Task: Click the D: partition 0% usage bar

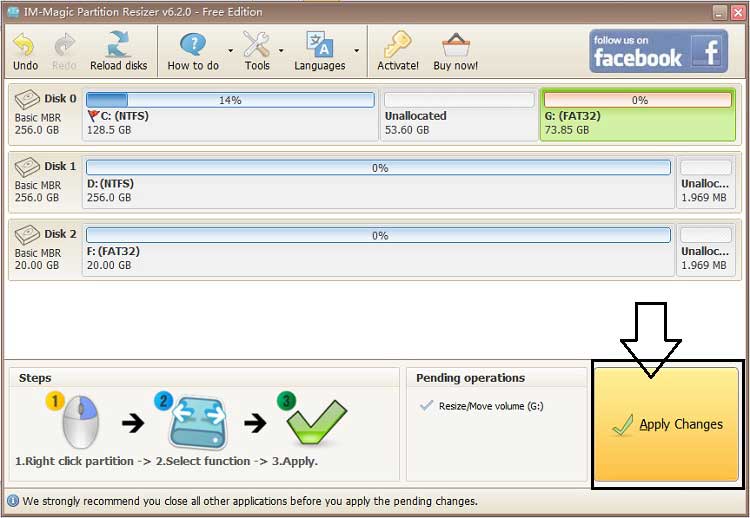Action: tap(378, 168)
